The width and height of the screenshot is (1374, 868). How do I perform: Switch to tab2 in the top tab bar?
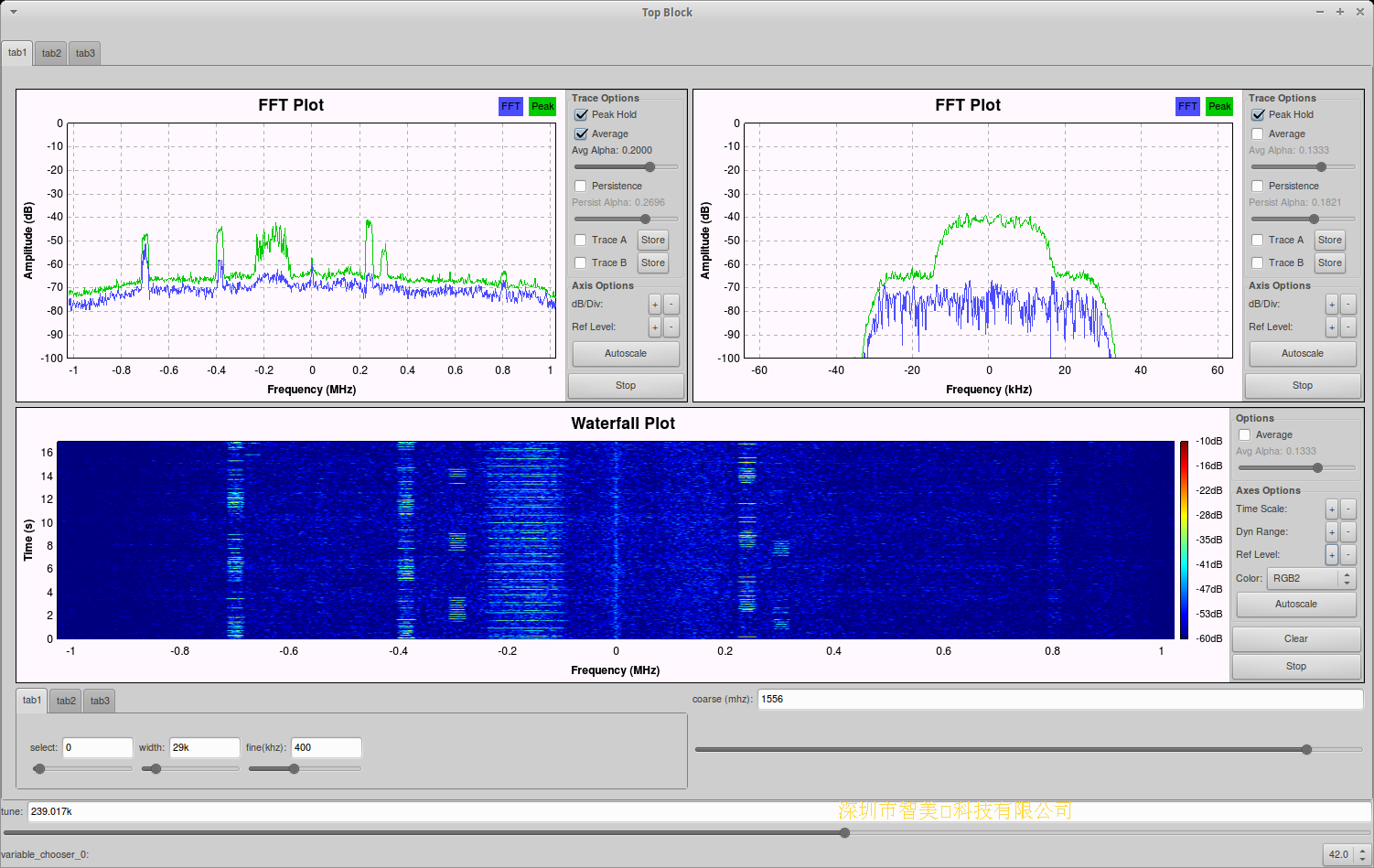tap(51, 53)
